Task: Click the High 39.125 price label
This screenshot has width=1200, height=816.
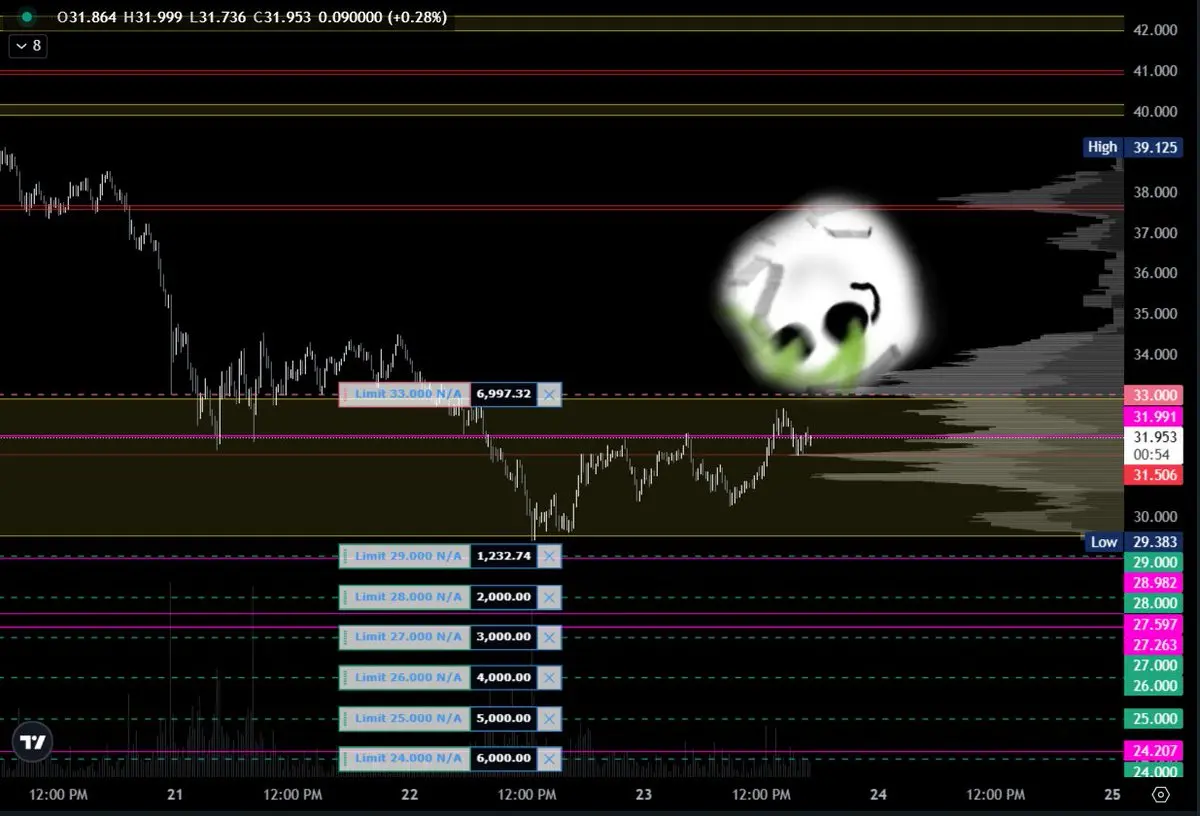Action: 1134,147
